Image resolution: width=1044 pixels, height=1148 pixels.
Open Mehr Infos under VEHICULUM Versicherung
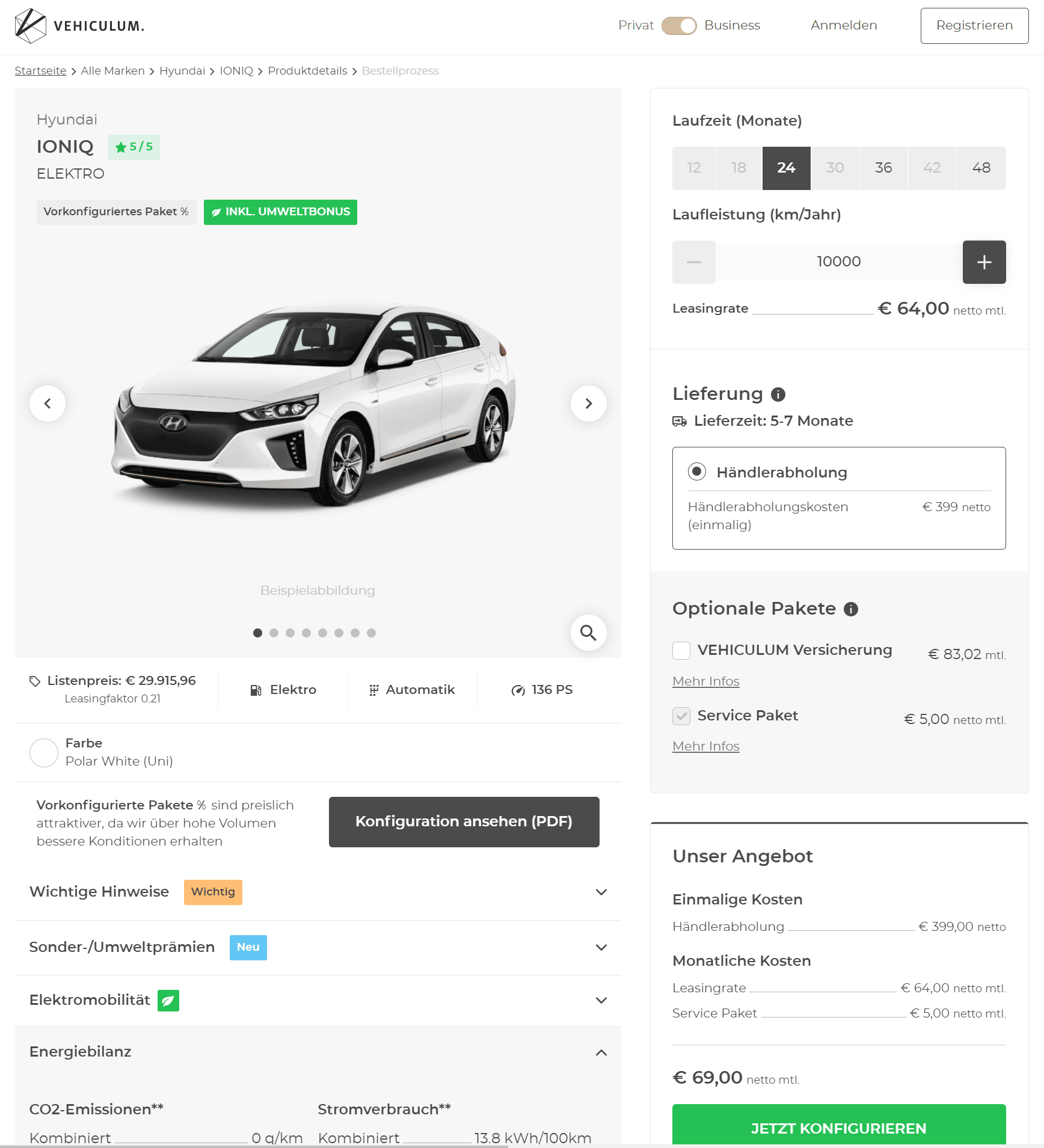tap(706, 681)
